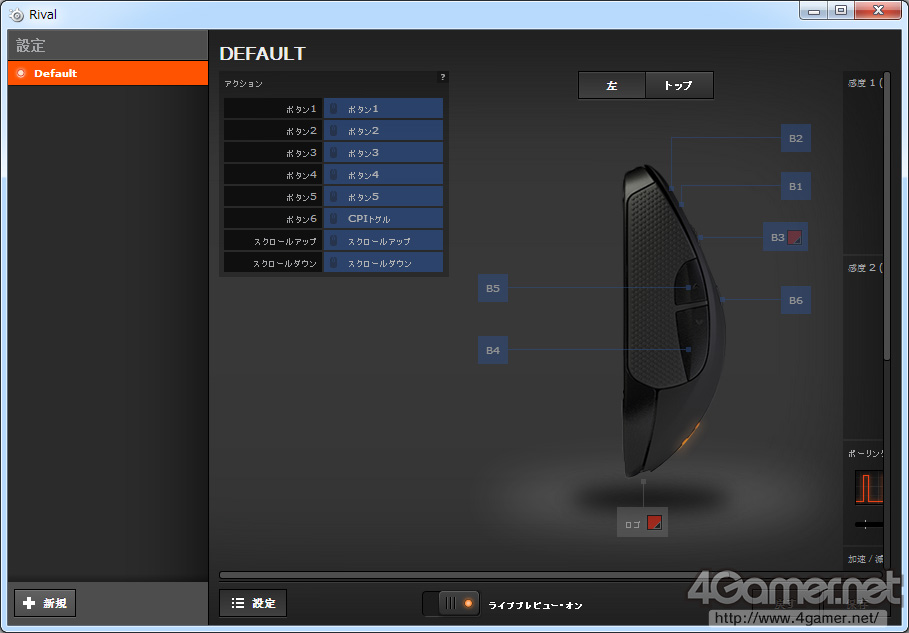
Task: Click the ボタン6 row label
Action: 273,219
